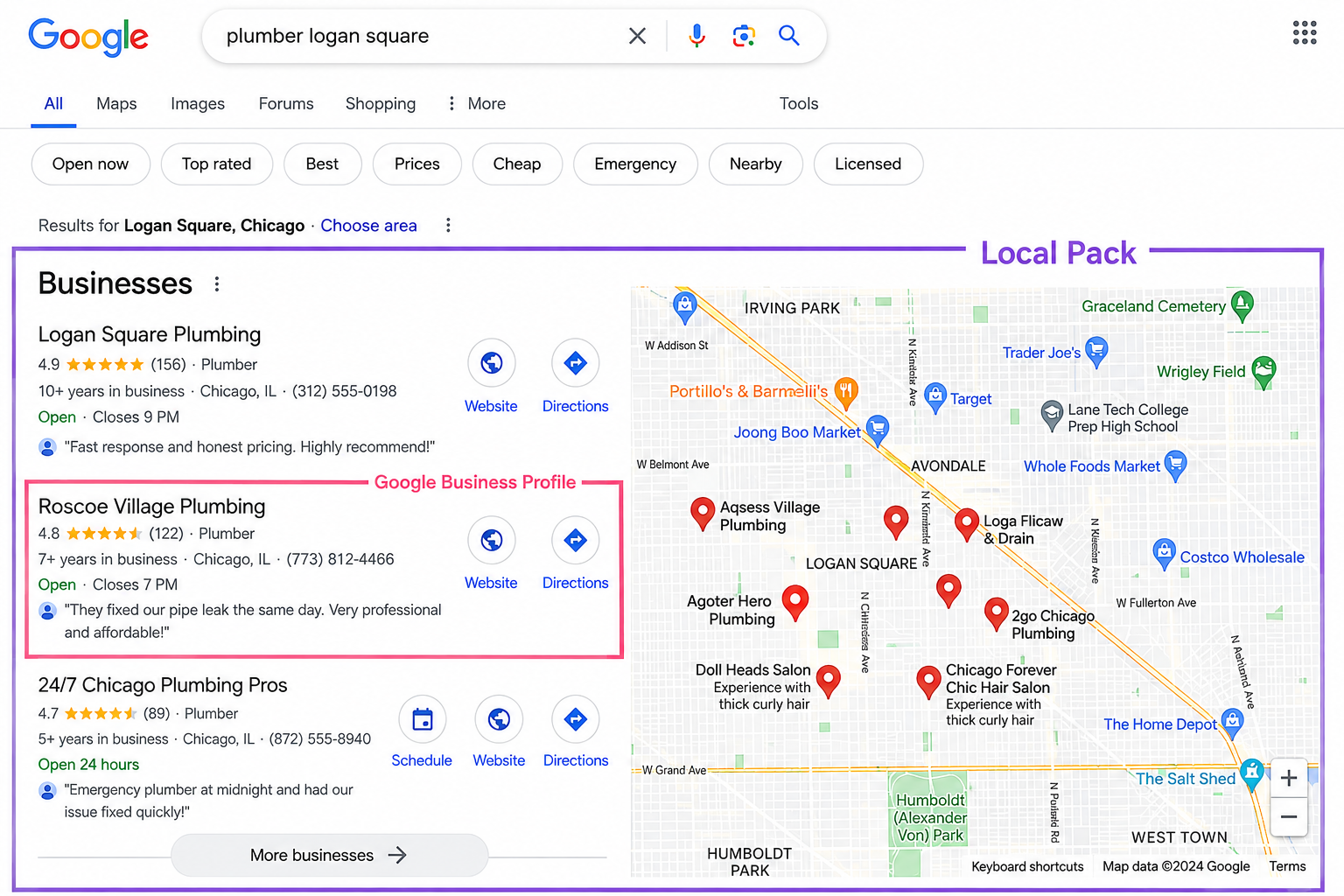The height and width of the screenshot is (896, 1344).
Task: Click the Logan Square Plumbing review quote
Action: point(249,447)
